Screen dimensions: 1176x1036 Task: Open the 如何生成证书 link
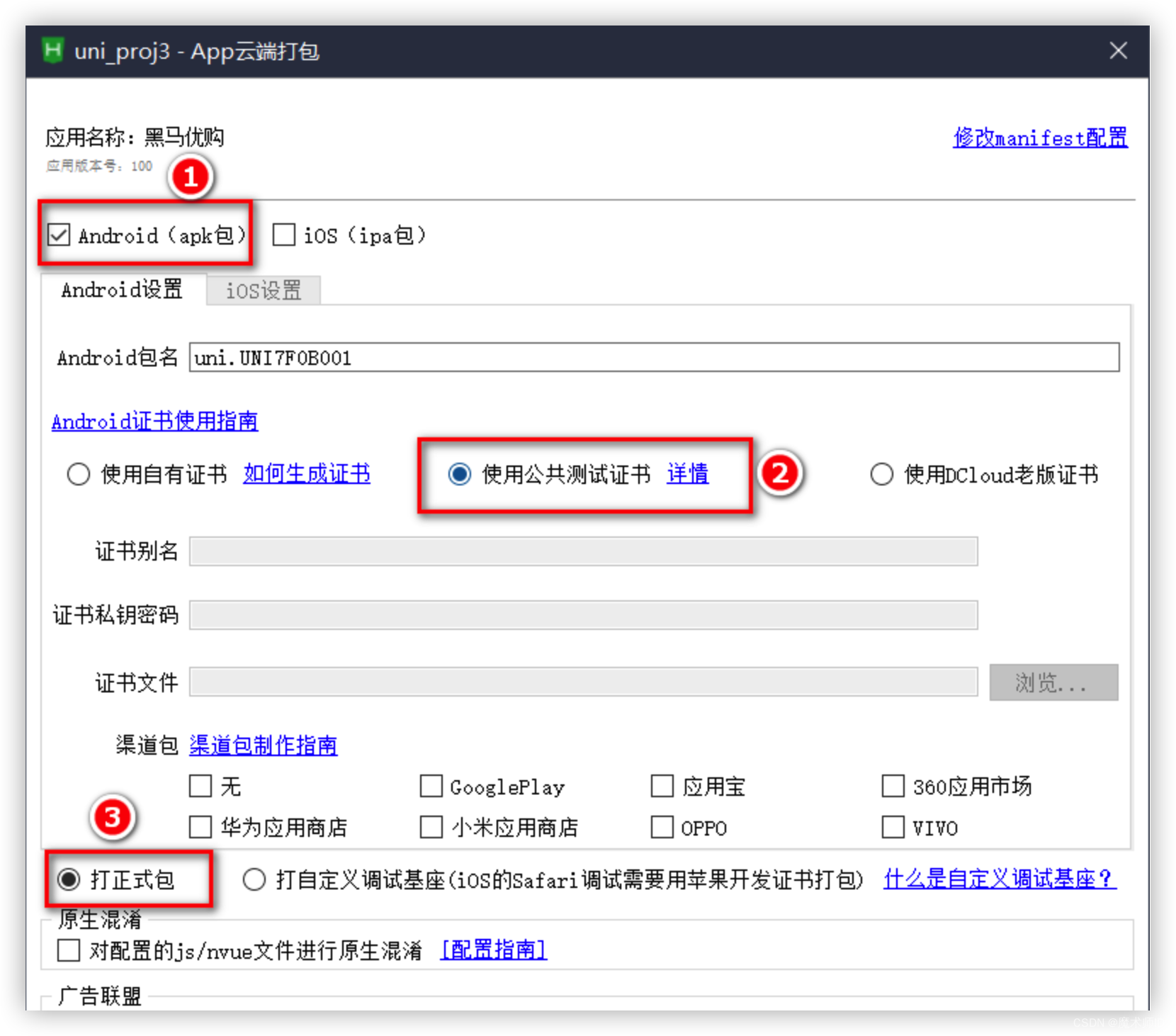click(307, 473)
